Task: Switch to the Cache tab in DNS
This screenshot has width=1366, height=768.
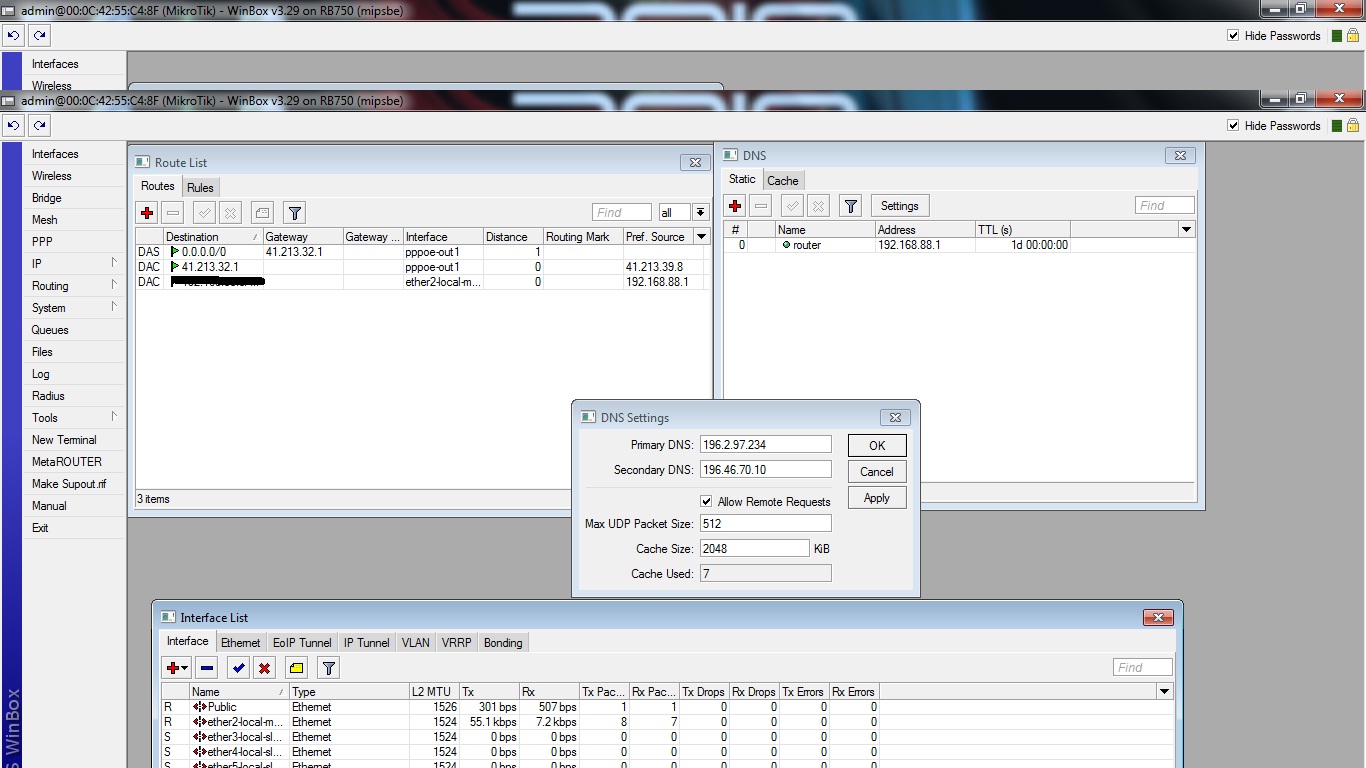Action: (x=783, y=180)
